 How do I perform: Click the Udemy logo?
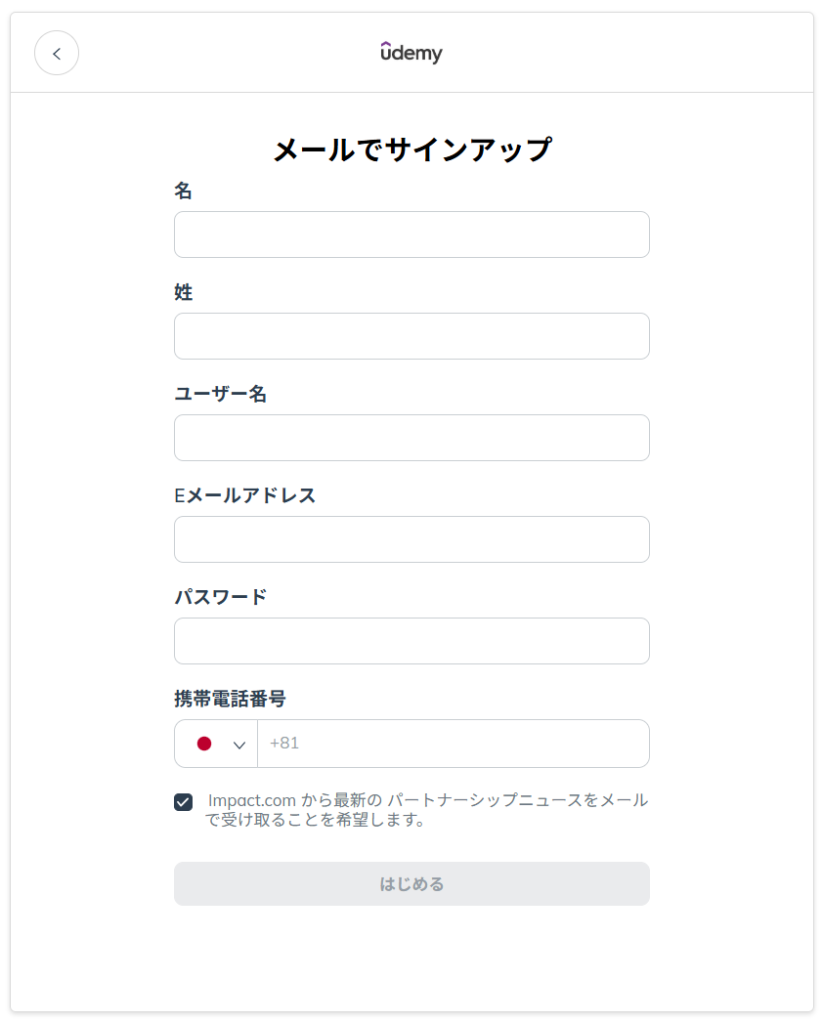[411, 53]
